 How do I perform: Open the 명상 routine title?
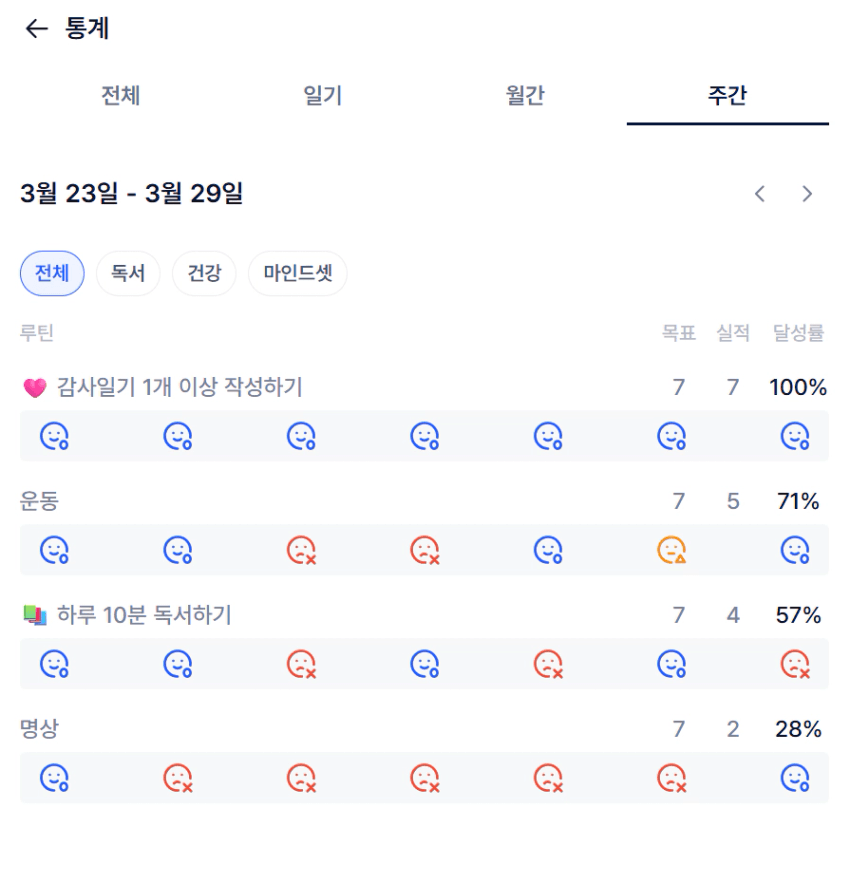39,730
